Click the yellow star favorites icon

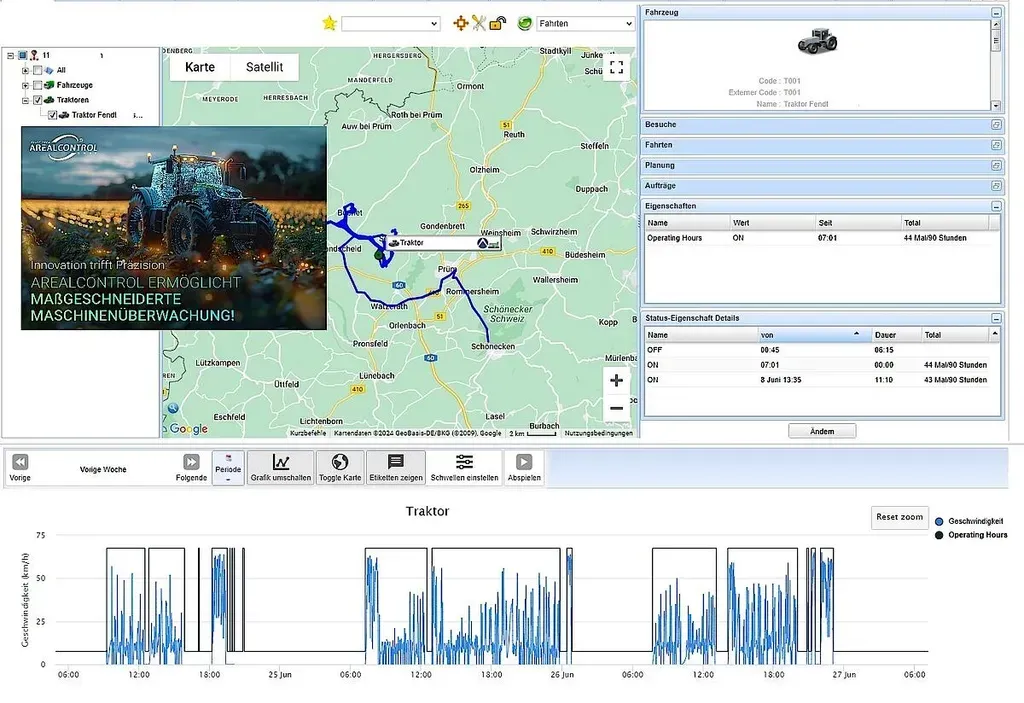(x=329, y=22)
